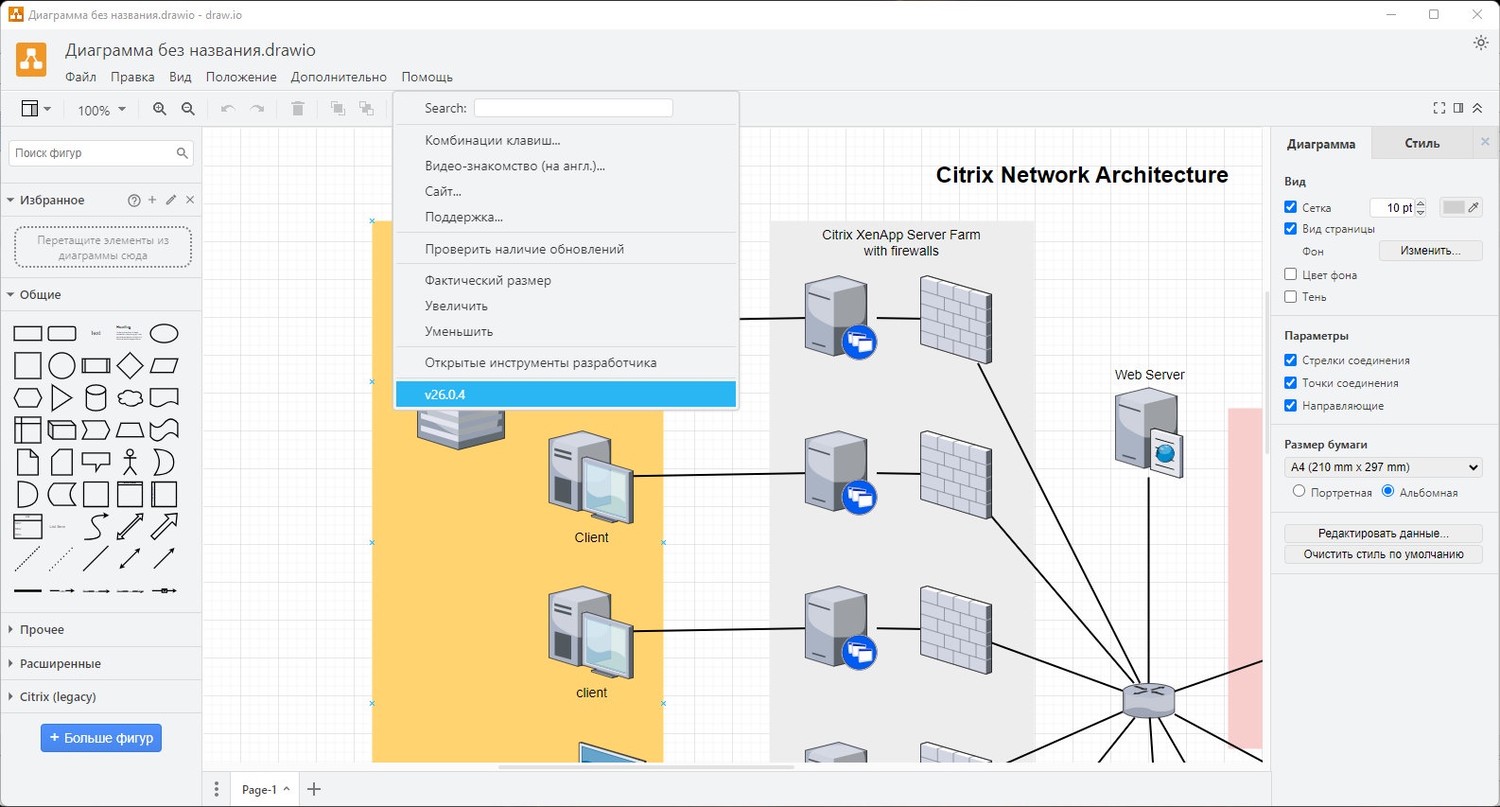Uncheck the Сетка grid checkbox

1290,207
